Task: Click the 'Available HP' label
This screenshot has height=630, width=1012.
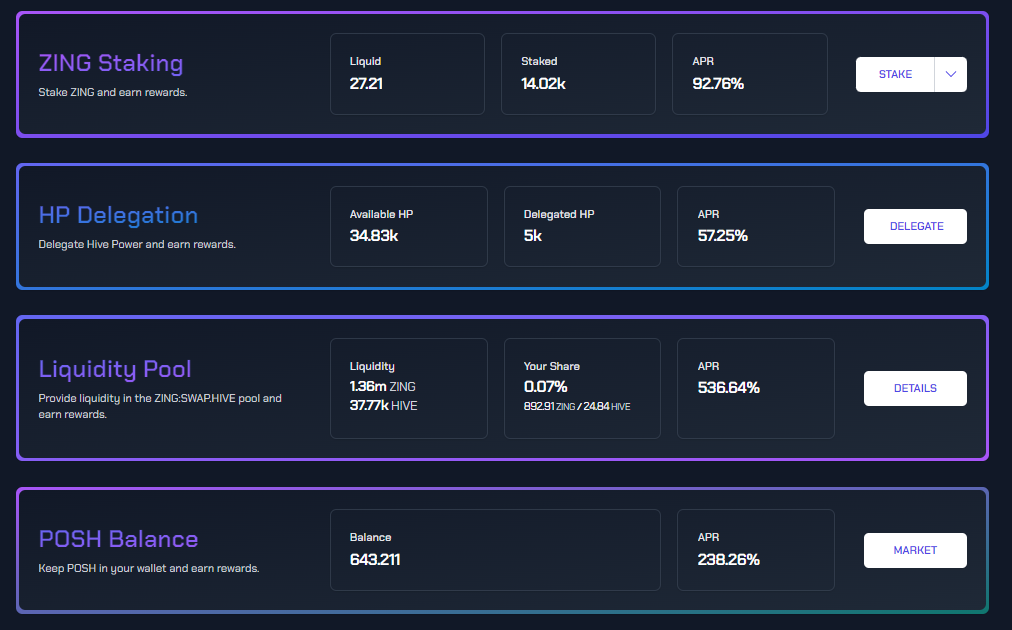Action: 381,214
